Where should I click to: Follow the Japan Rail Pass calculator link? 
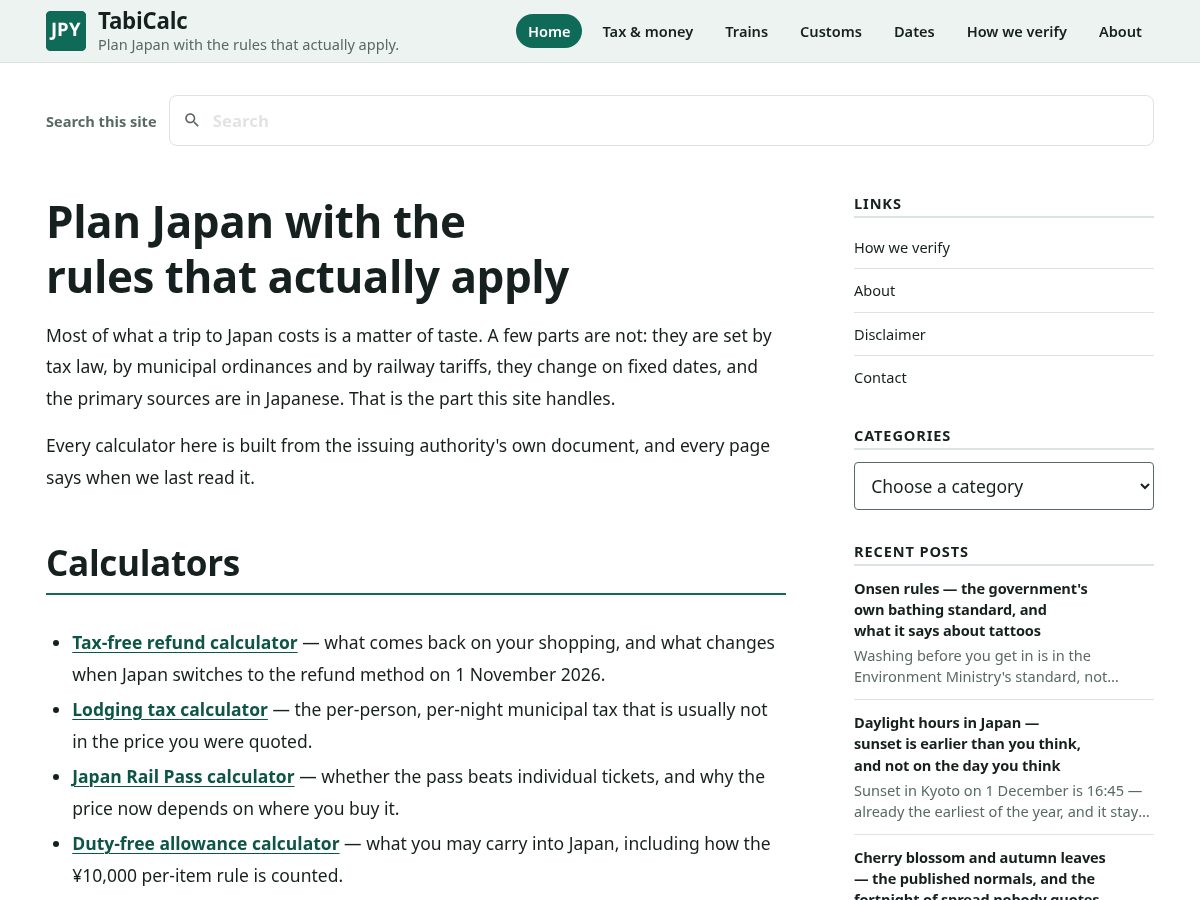(183, 776)
